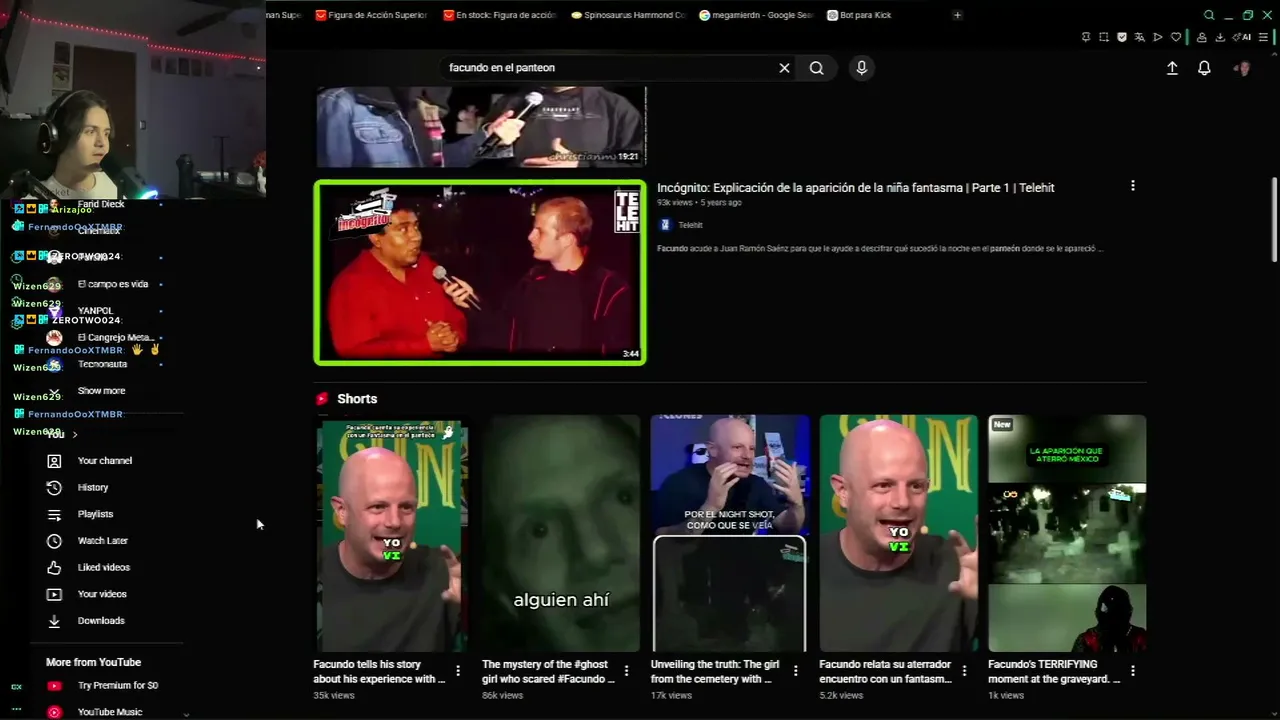Viewport: 1280px width, 720px height.
Task: Open the 'alguien ahí' ghost short thumbnail
Action: [x=561, y=534]
